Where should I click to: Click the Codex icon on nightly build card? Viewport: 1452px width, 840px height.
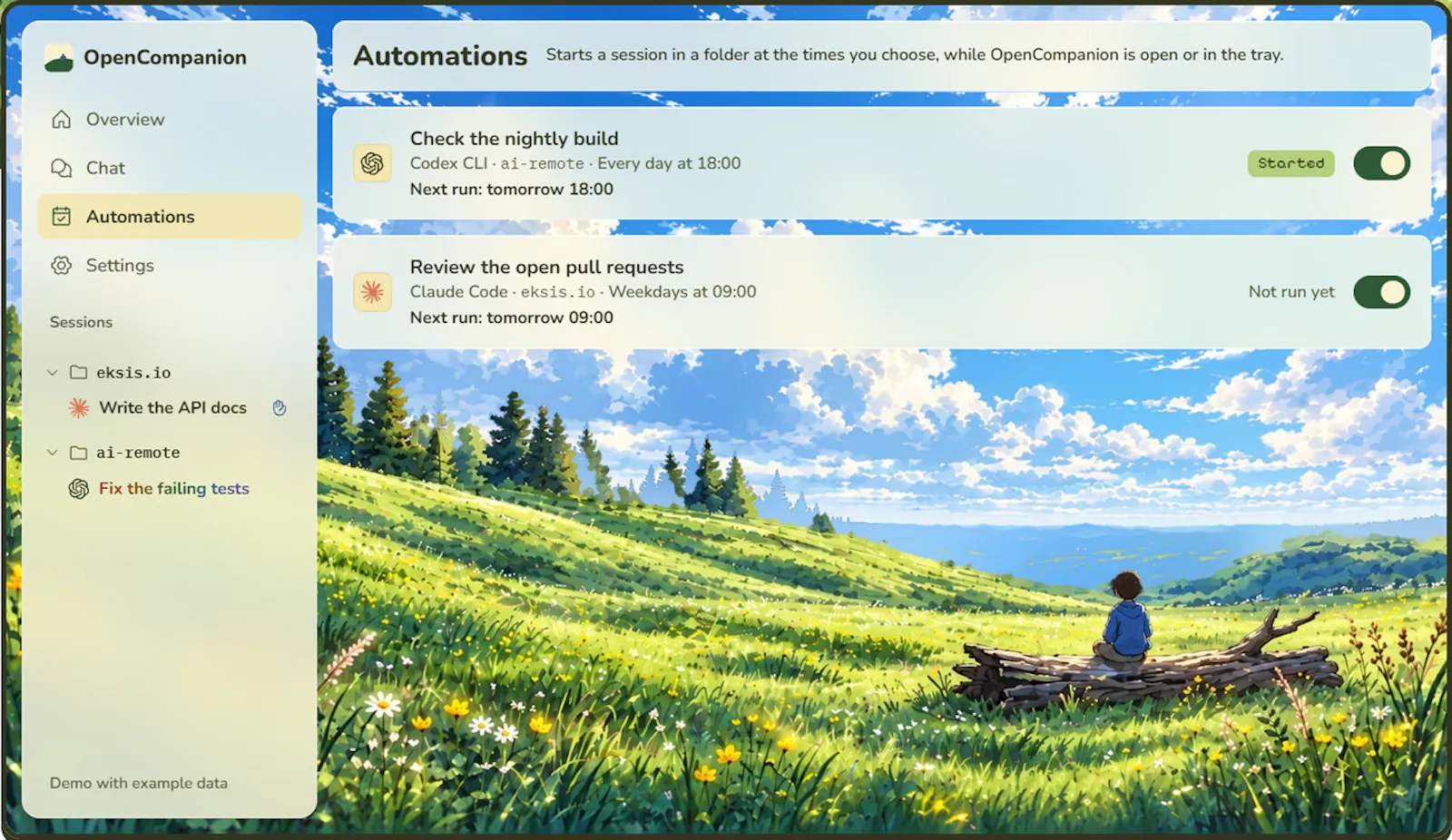[372, 163]
